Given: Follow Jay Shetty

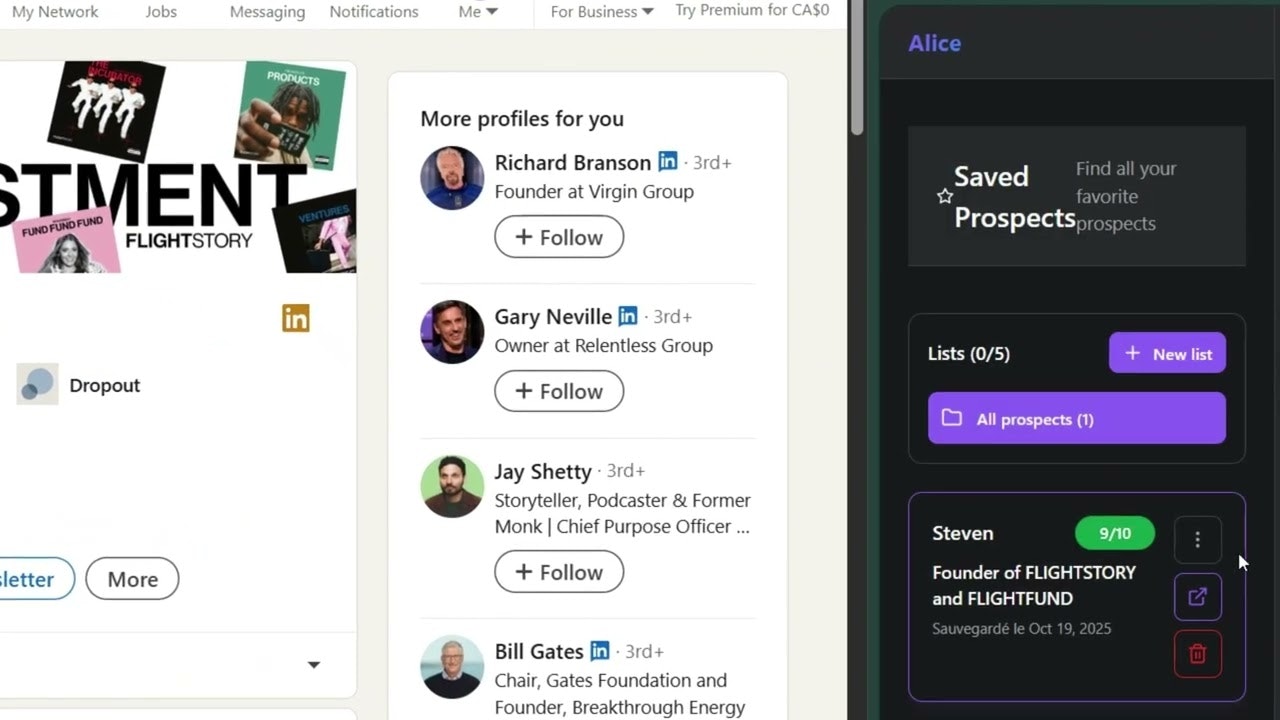Looking at the screenshot, I should coord(559,572).
